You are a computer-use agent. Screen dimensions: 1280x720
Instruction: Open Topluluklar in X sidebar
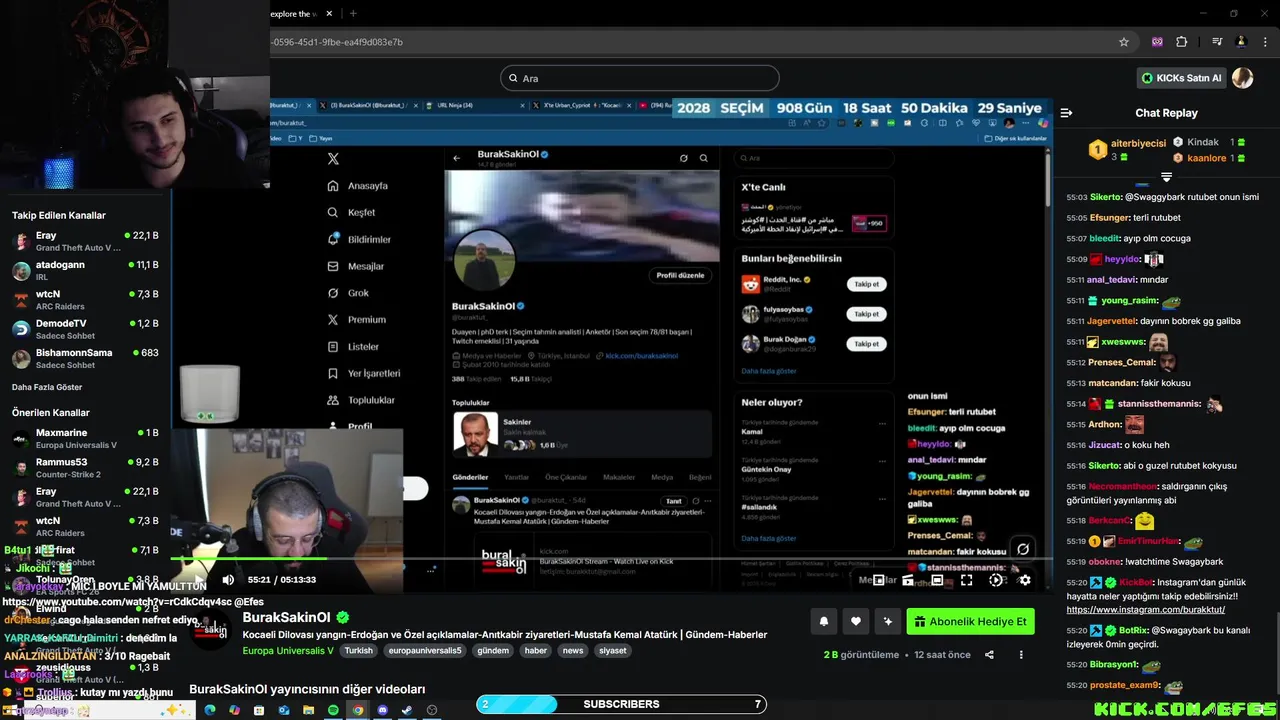click(362, 400)
